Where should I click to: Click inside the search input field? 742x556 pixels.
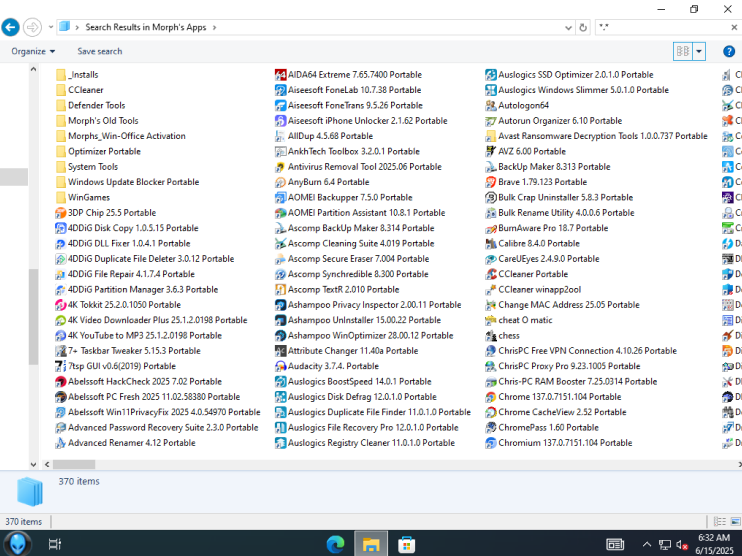click(x=662, y=27)
